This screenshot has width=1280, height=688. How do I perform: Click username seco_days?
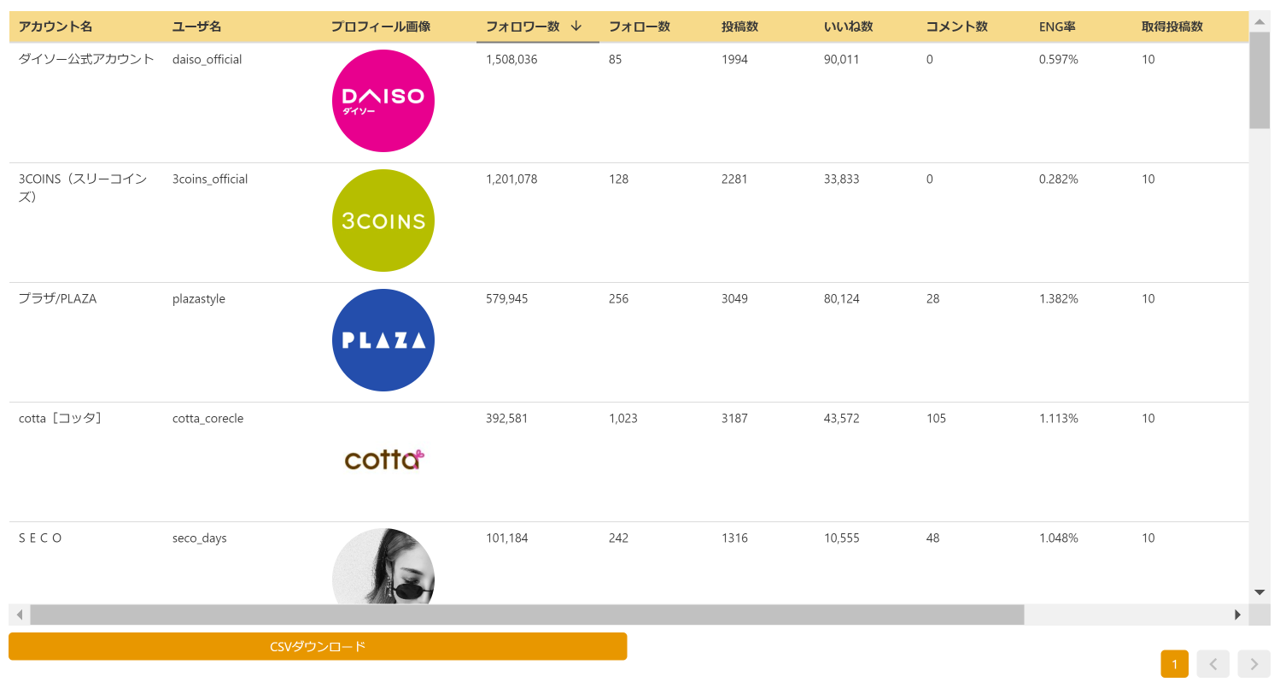pos(200,538)
